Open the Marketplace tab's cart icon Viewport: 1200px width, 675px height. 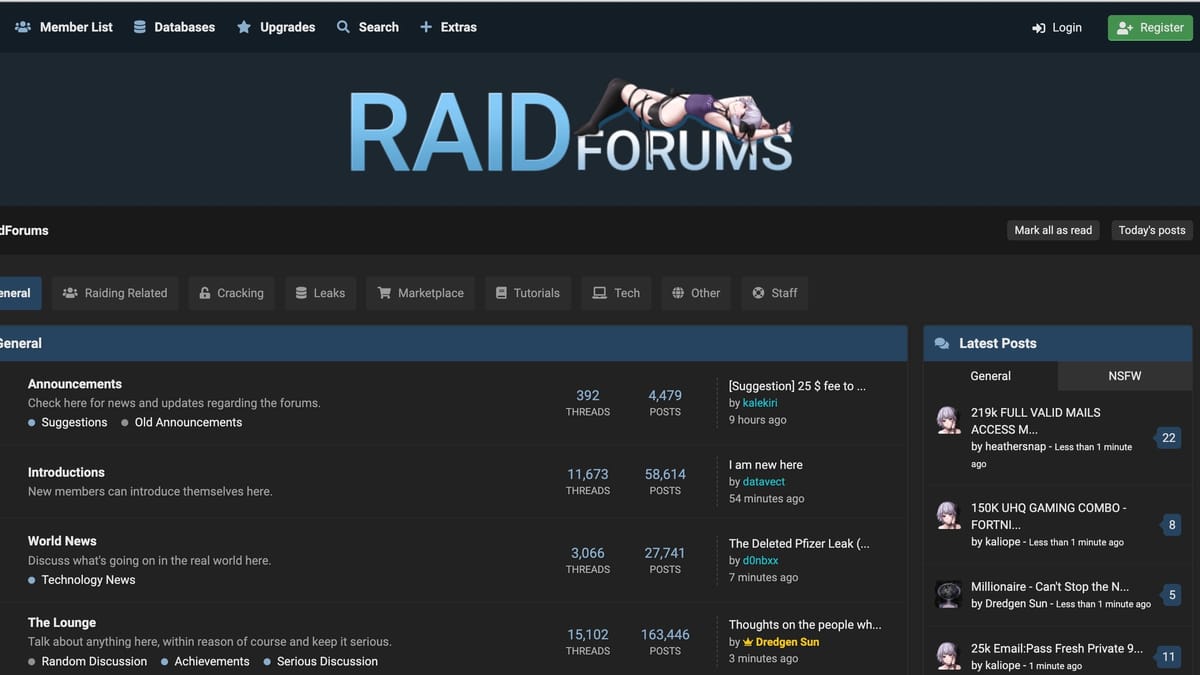(384, 293)
